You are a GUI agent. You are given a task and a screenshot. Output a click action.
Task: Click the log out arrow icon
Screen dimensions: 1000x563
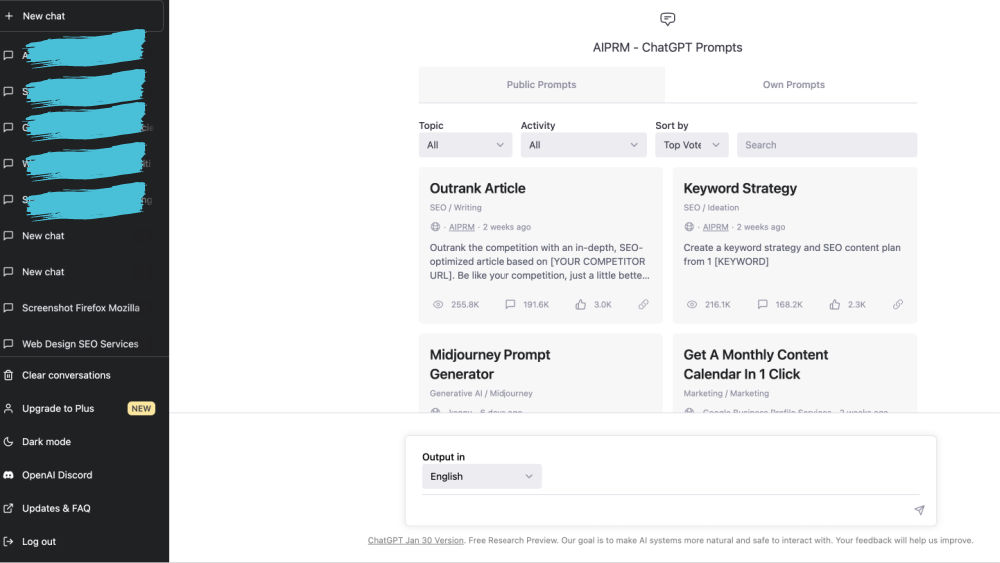pos(8,541)
